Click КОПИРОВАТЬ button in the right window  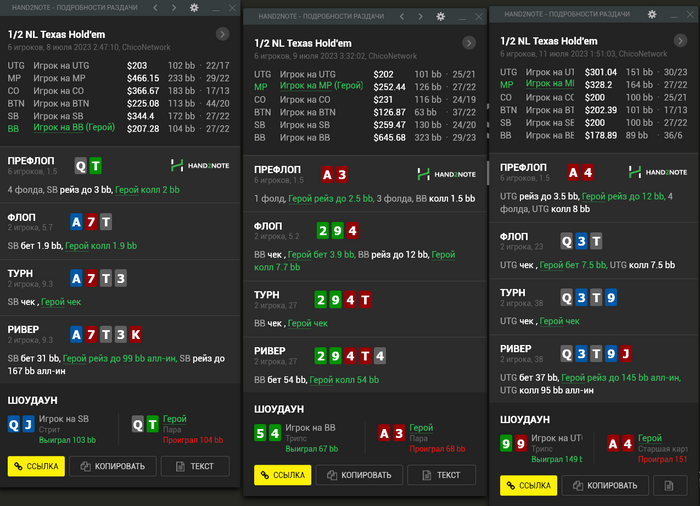point(605,485)
